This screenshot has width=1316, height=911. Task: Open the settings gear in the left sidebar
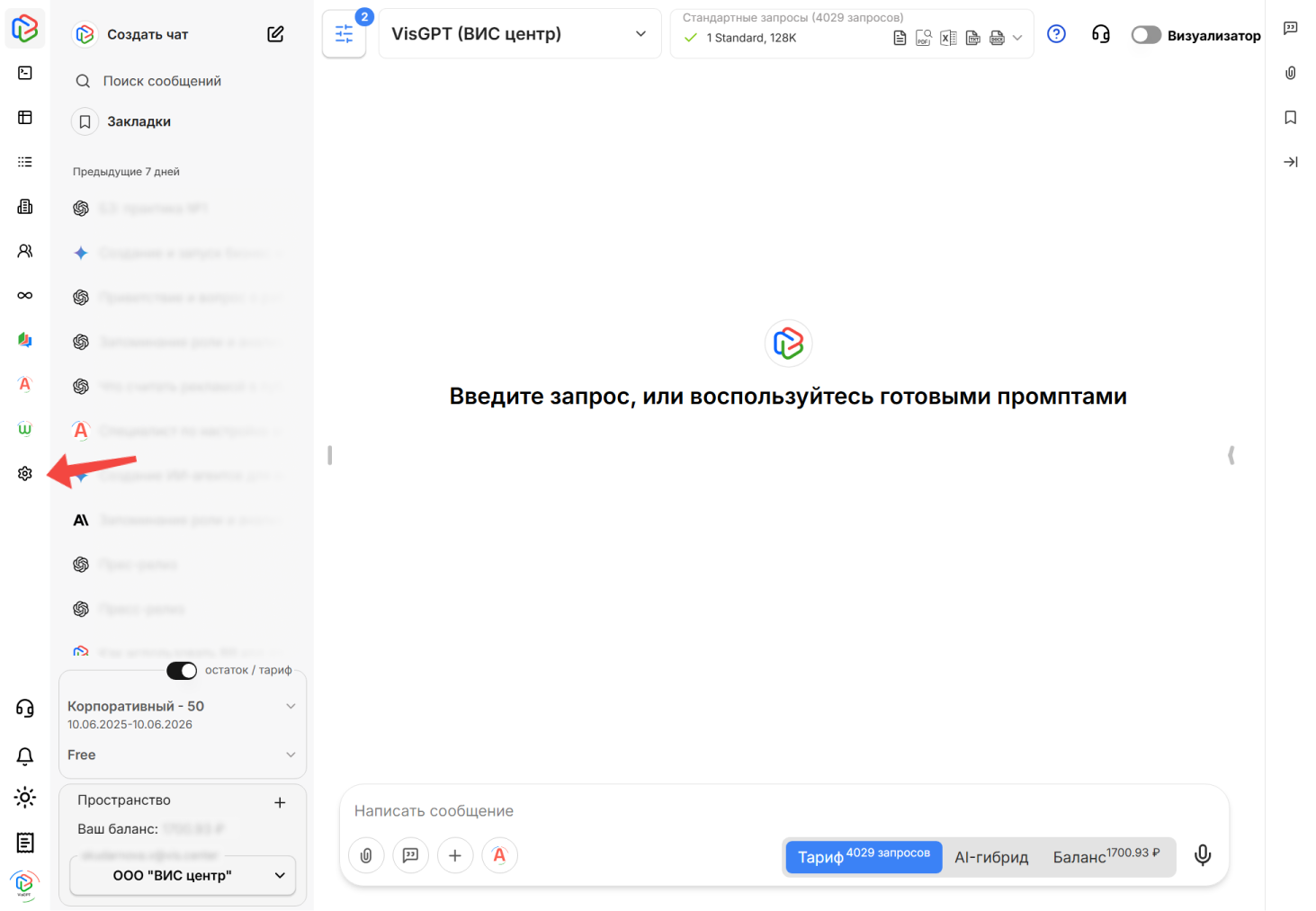pos(24,473)
